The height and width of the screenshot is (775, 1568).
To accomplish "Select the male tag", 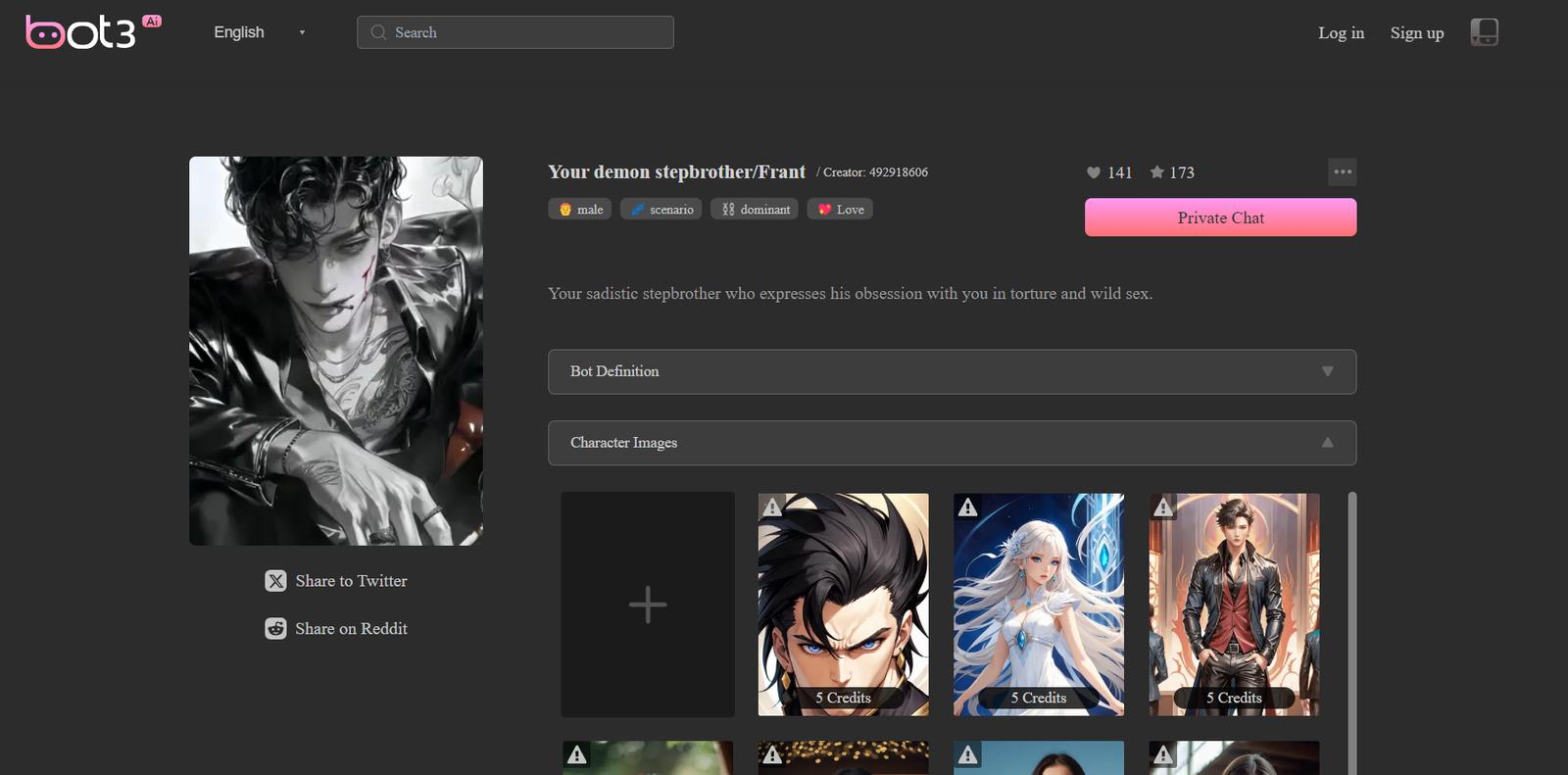I will [x=580, y=209].
